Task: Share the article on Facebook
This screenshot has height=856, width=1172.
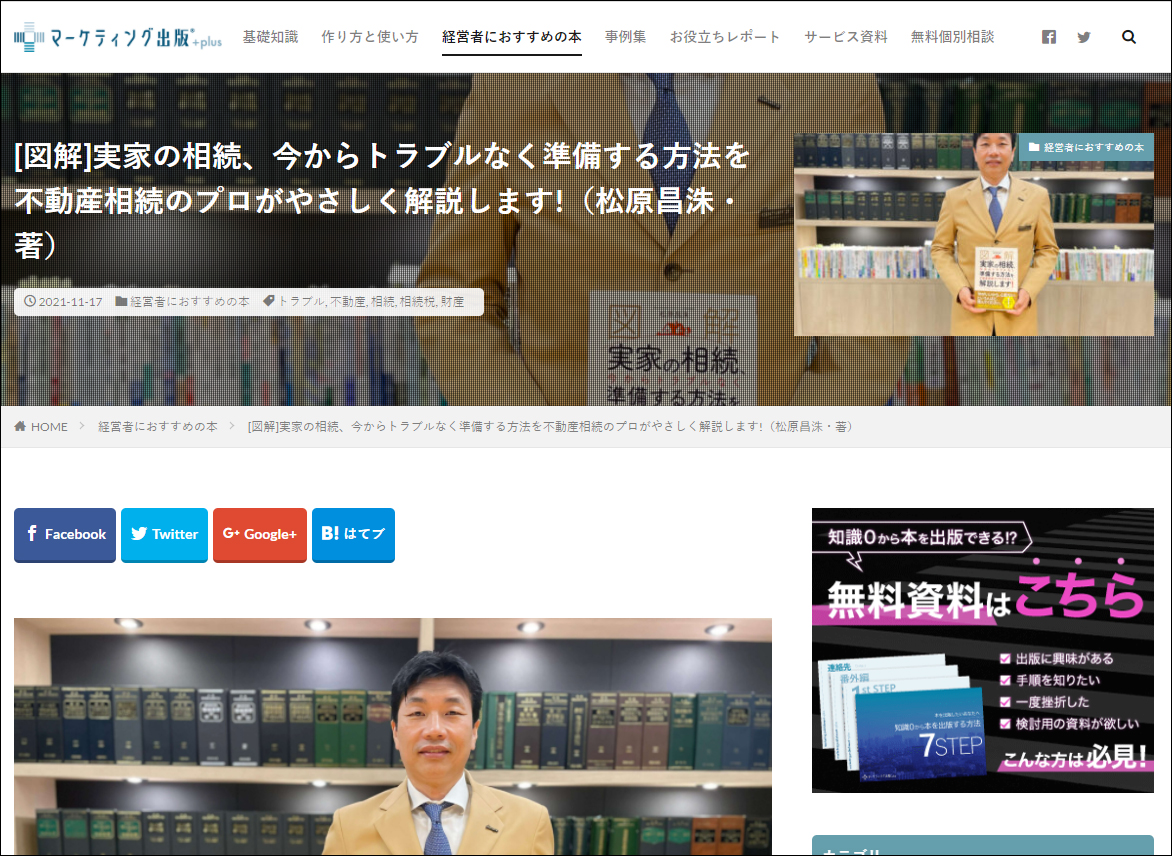Action: click(65, 535)
